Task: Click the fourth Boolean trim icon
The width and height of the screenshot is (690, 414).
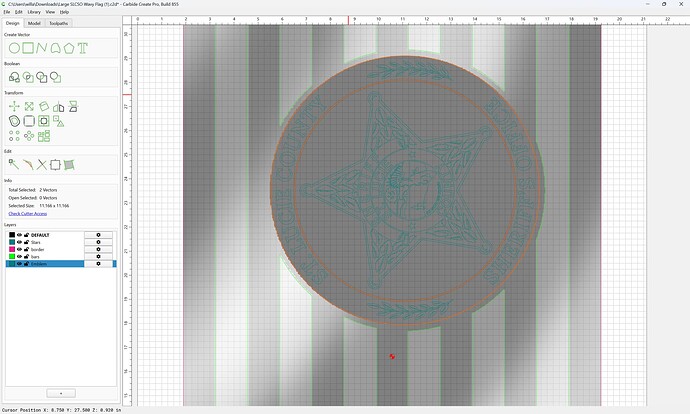Action: tap(55, 77)
